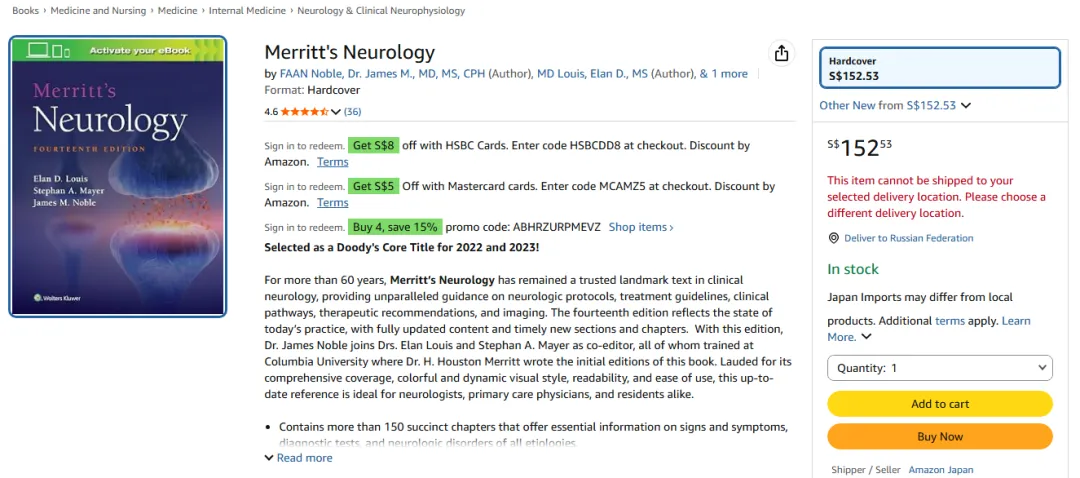Go to Internal Medicine breadcrumb
The image size is (1080, 478).
(249, 11)
